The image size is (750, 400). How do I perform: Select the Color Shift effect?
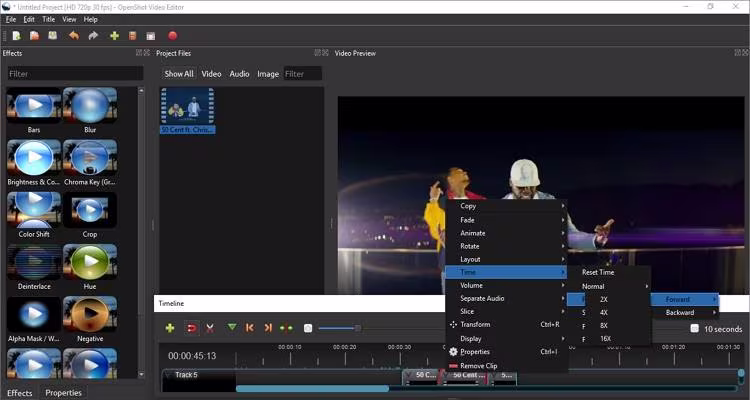[34, 215]
